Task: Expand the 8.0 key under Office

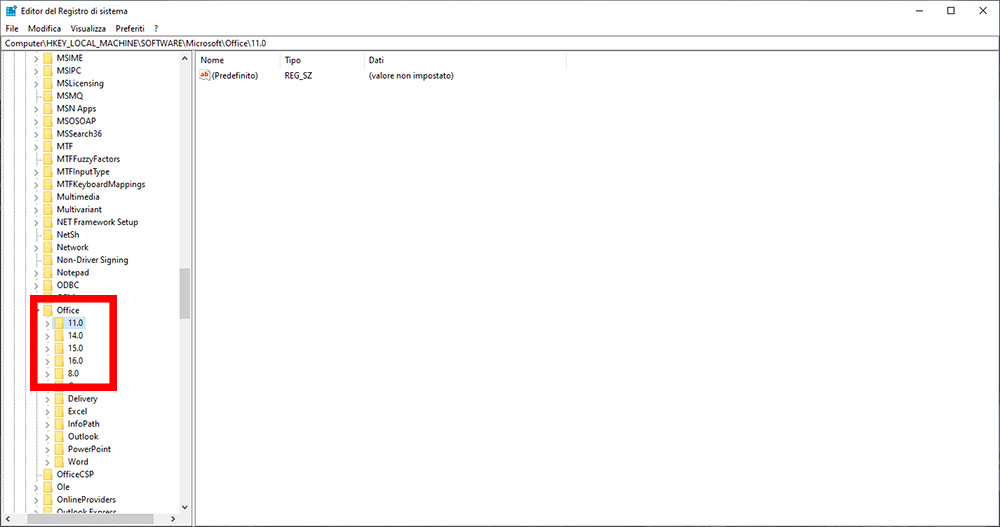Action: coord(47,375)
